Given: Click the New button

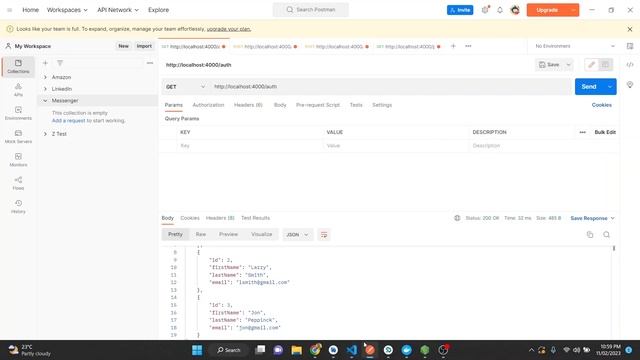Looking at the screenshot, I should 123,46.
